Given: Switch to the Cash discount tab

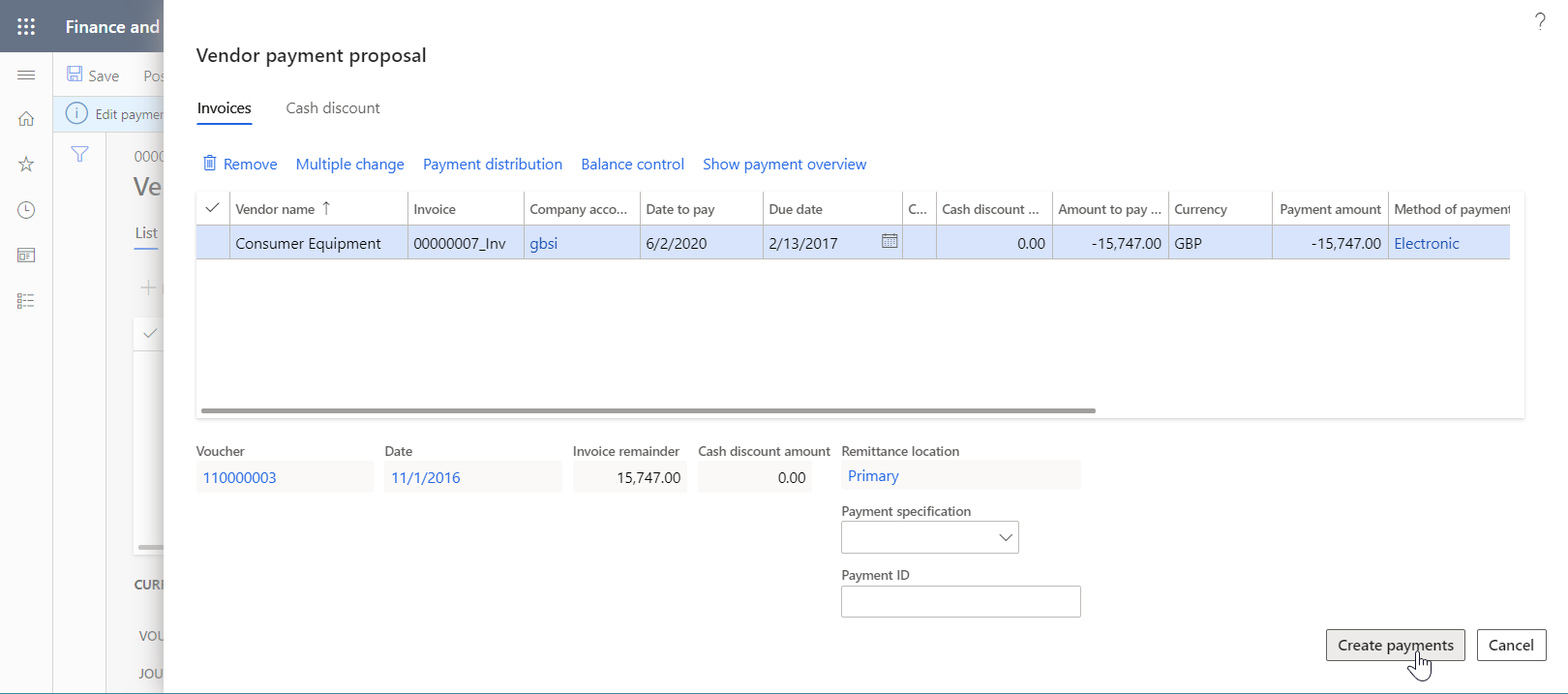Looking at the screenshot, I should point(333,108).
